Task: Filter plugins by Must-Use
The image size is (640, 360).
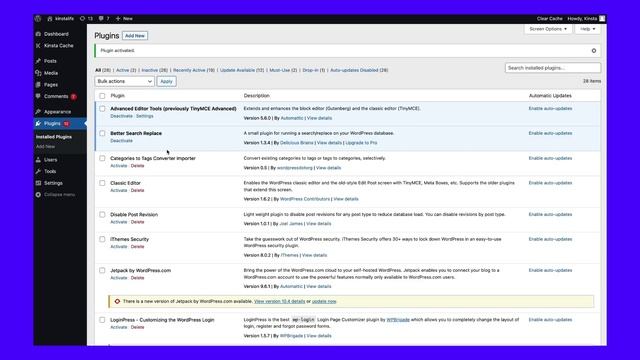Action: (283, 70)
